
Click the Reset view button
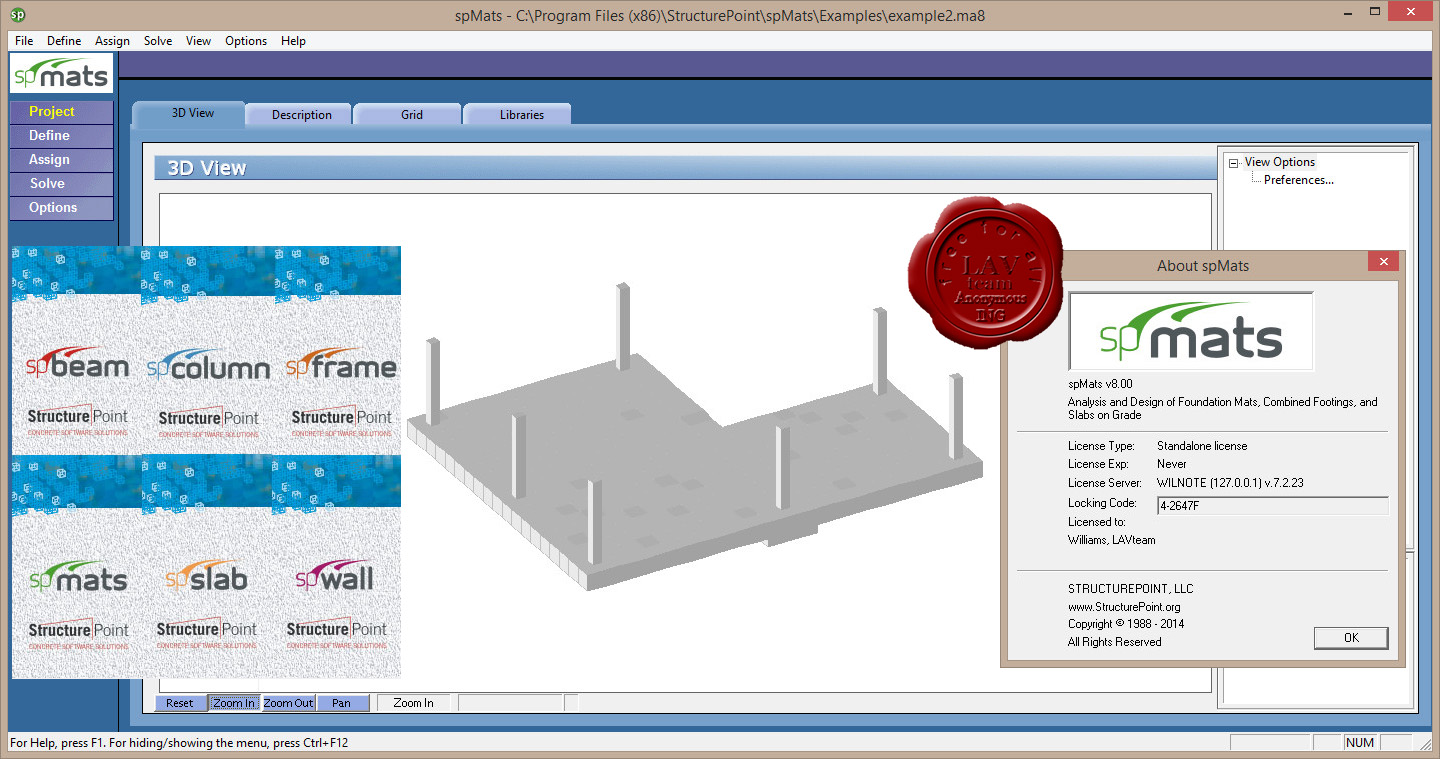point(180,703)
